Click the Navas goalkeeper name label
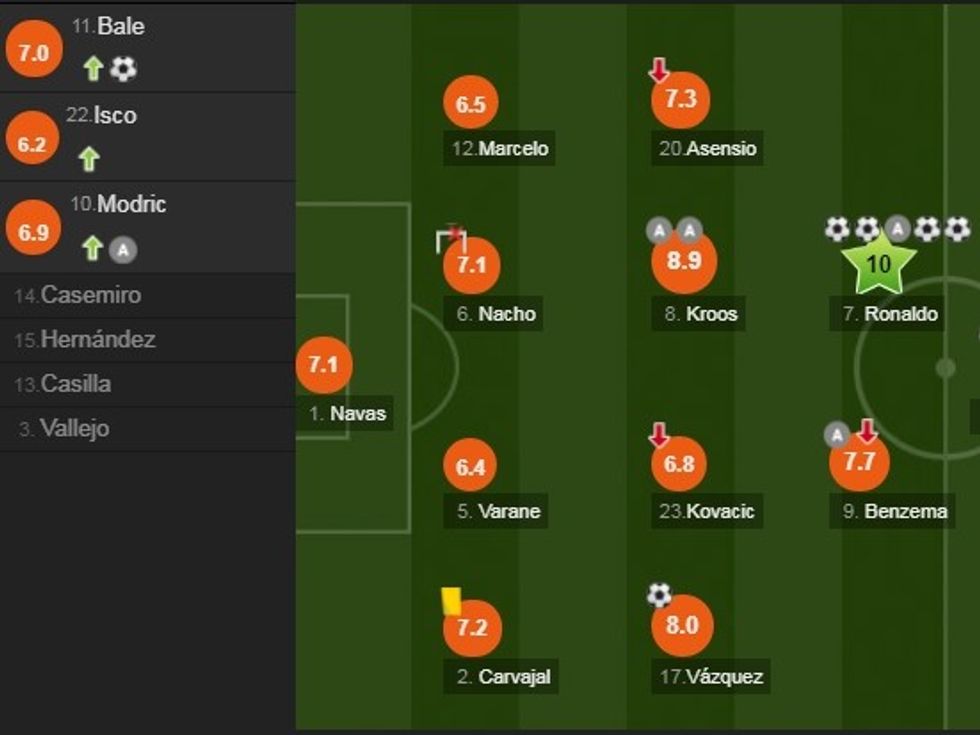The image size is (980, 735). 346,413
